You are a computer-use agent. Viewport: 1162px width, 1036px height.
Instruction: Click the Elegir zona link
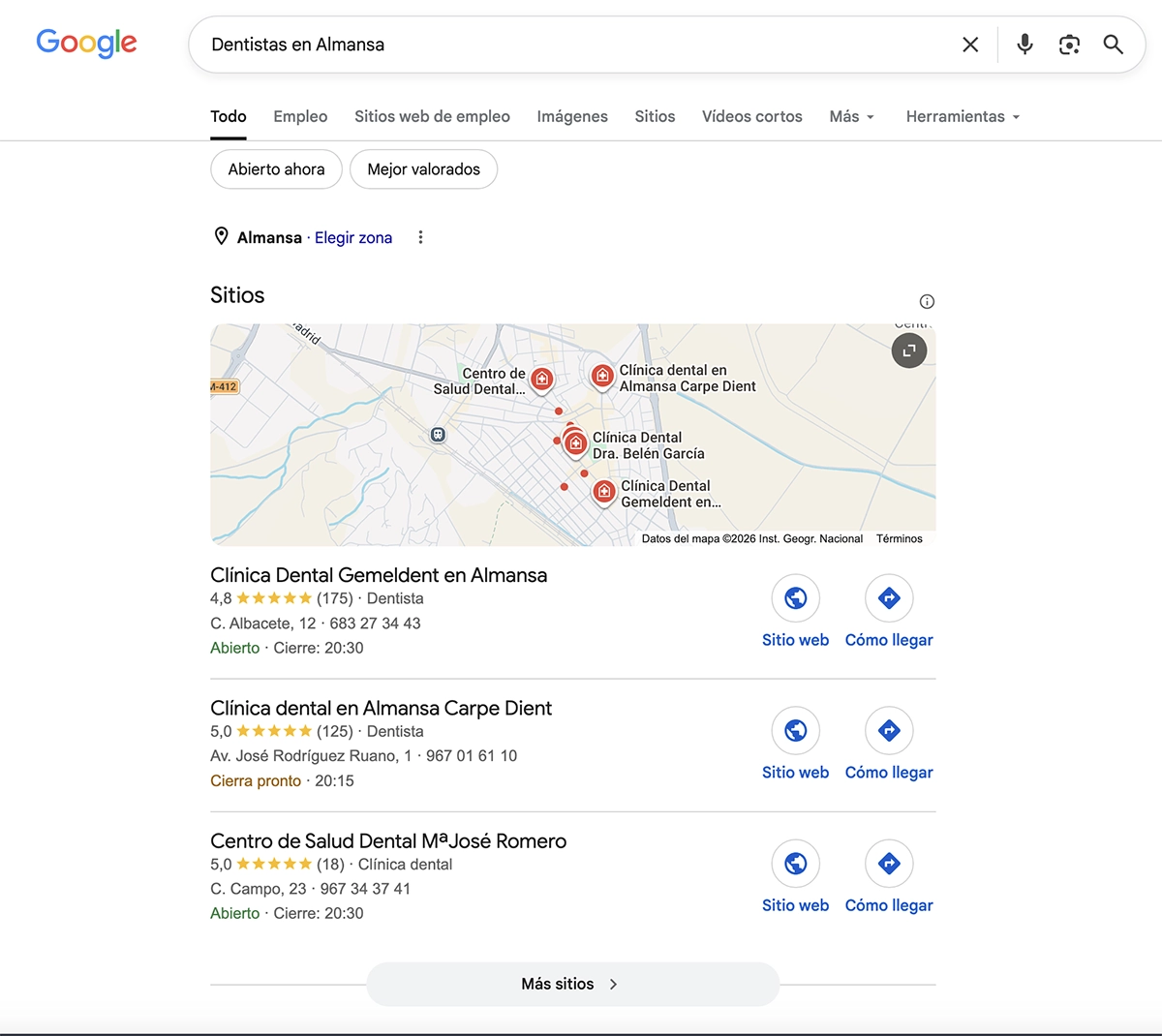353,237
